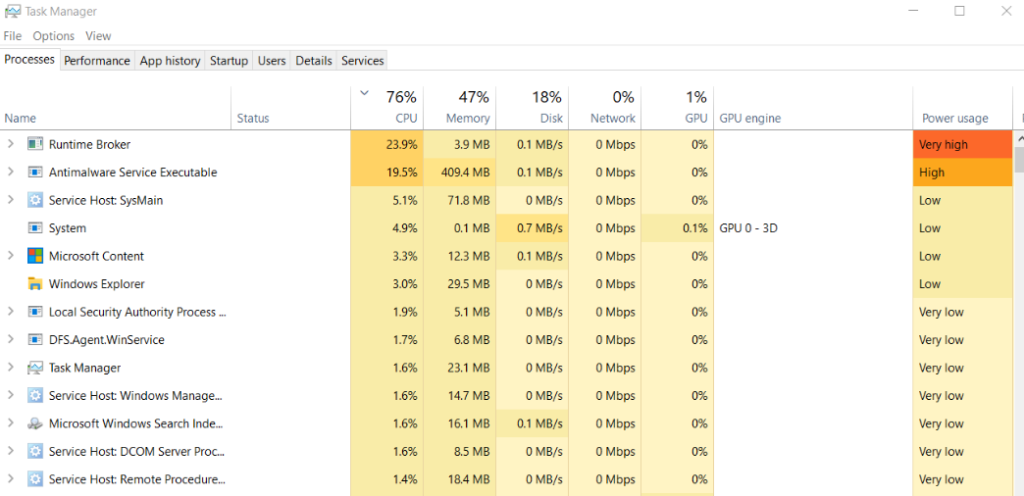
Task: Switch to the Performance tab
Action: coord(97,61)
